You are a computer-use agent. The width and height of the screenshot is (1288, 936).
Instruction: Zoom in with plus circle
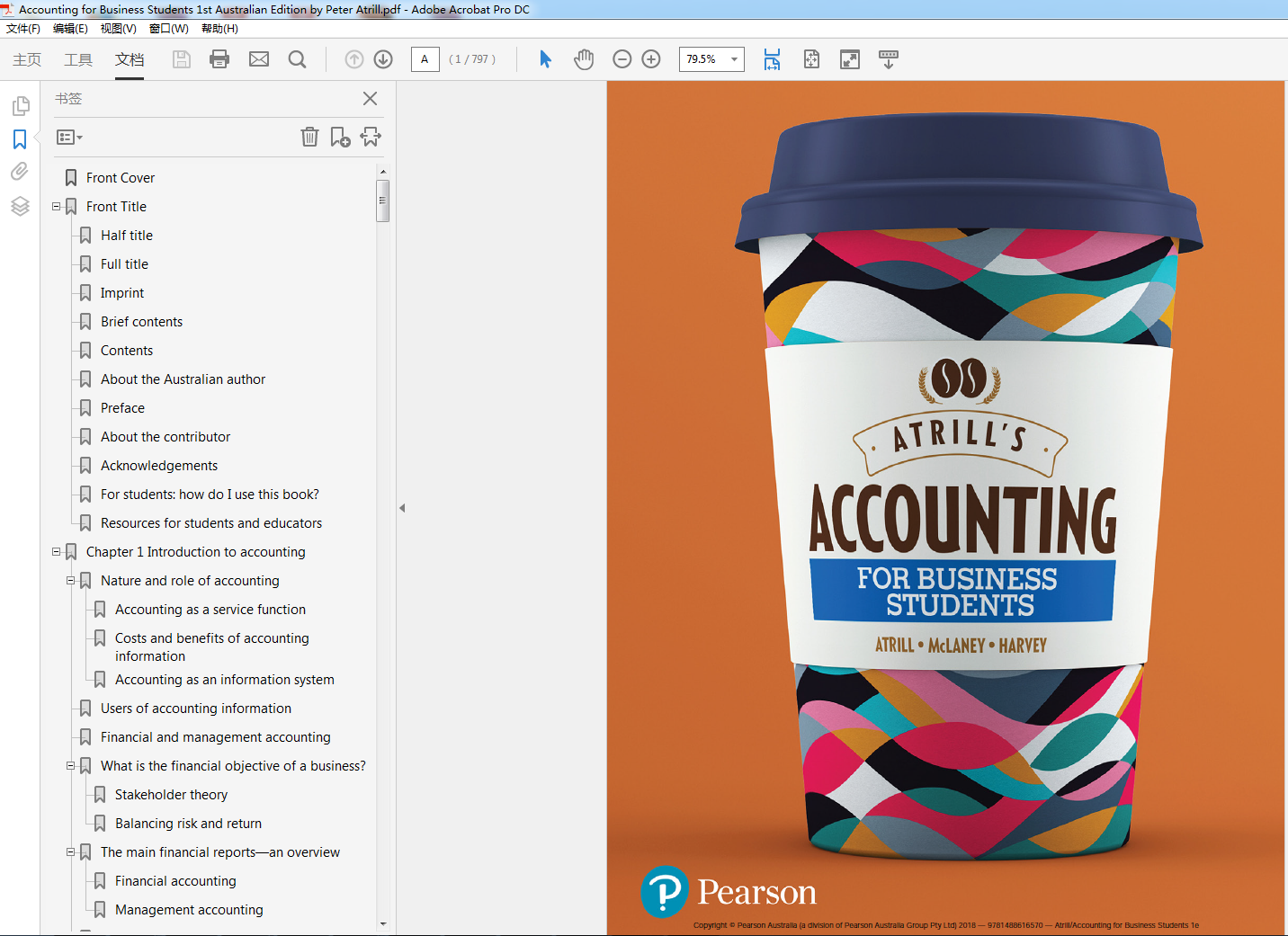651,59
